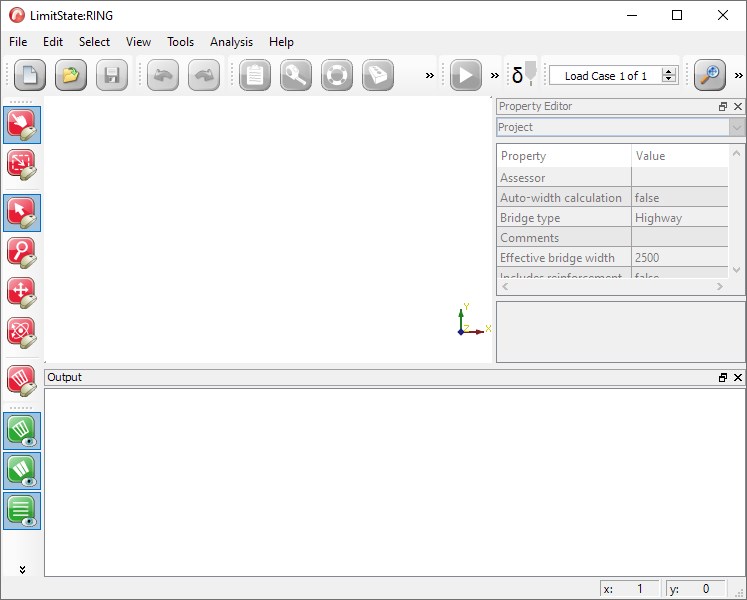Create a new project with New icon
747x600 pixels.
(x=30, y=75)
